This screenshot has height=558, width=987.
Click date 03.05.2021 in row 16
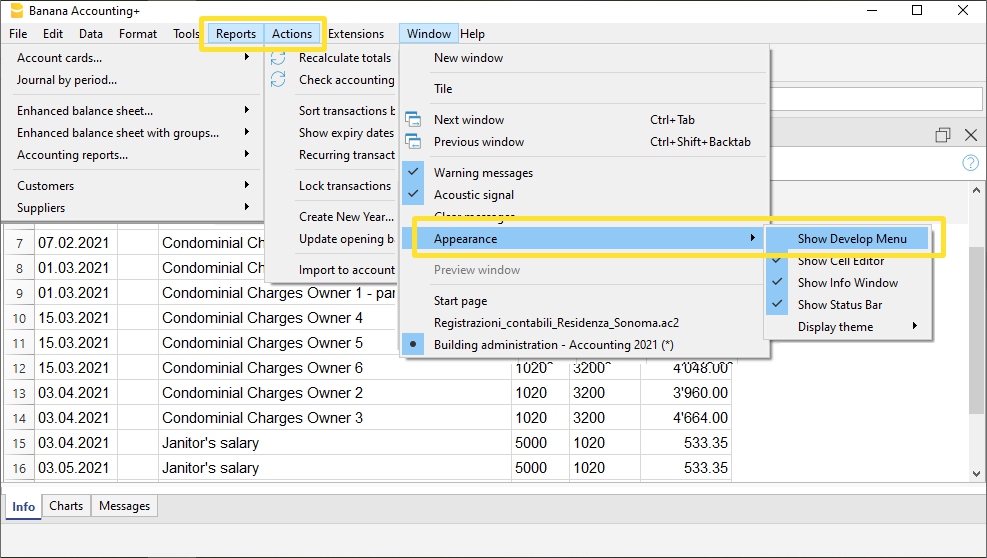point(74,468)
